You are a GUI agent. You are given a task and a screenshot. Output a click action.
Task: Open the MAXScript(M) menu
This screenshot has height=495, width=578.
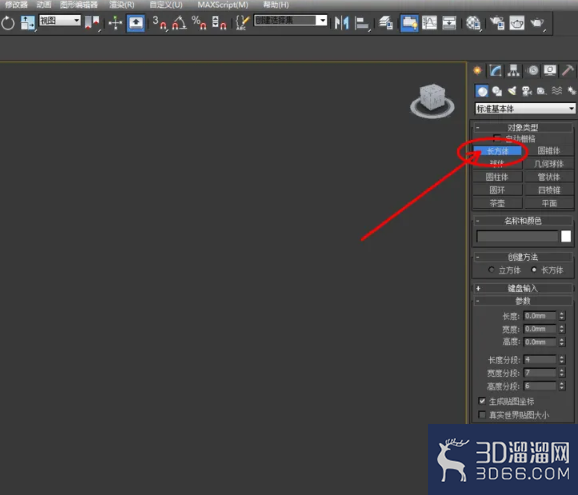tap(223, 5)
